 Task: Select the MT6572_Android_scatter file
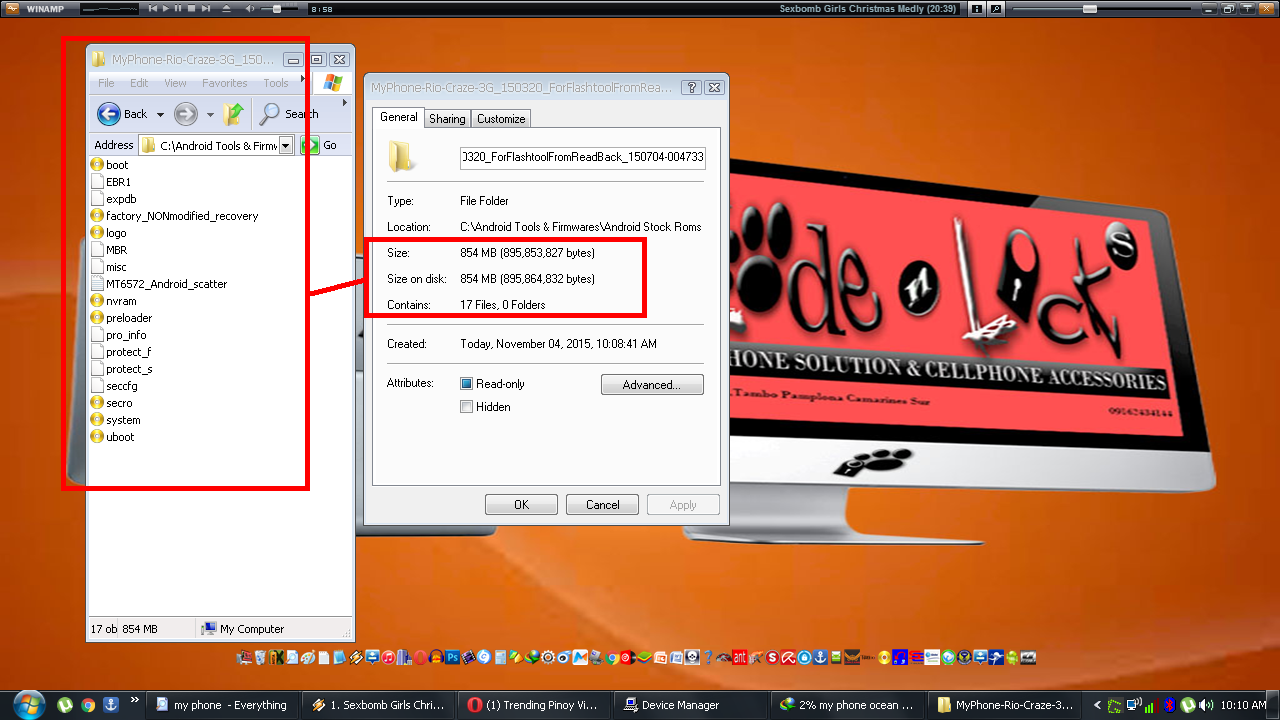166,284
